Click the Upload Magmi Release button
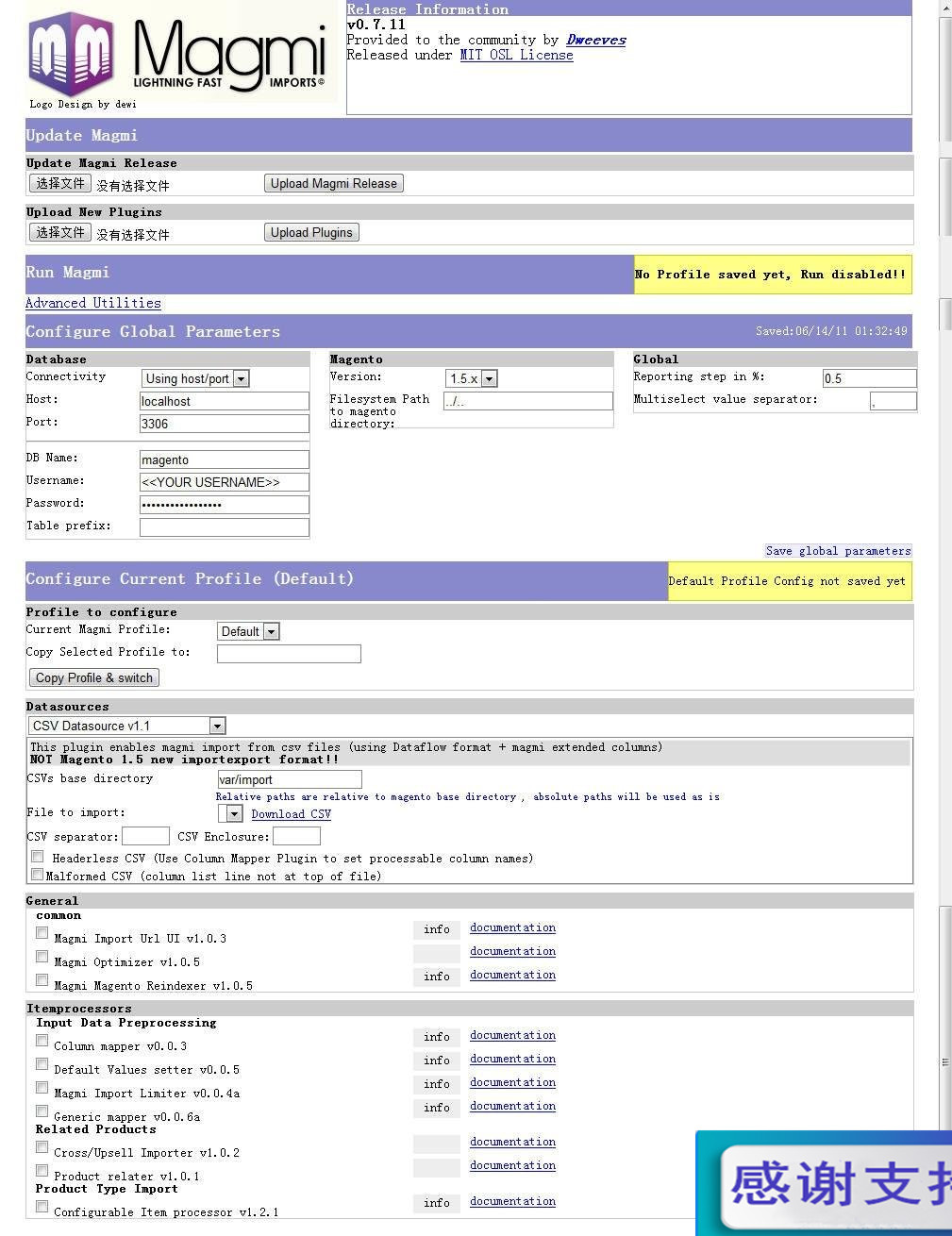This screenshot has width=952, height=1236. (334, 183)
